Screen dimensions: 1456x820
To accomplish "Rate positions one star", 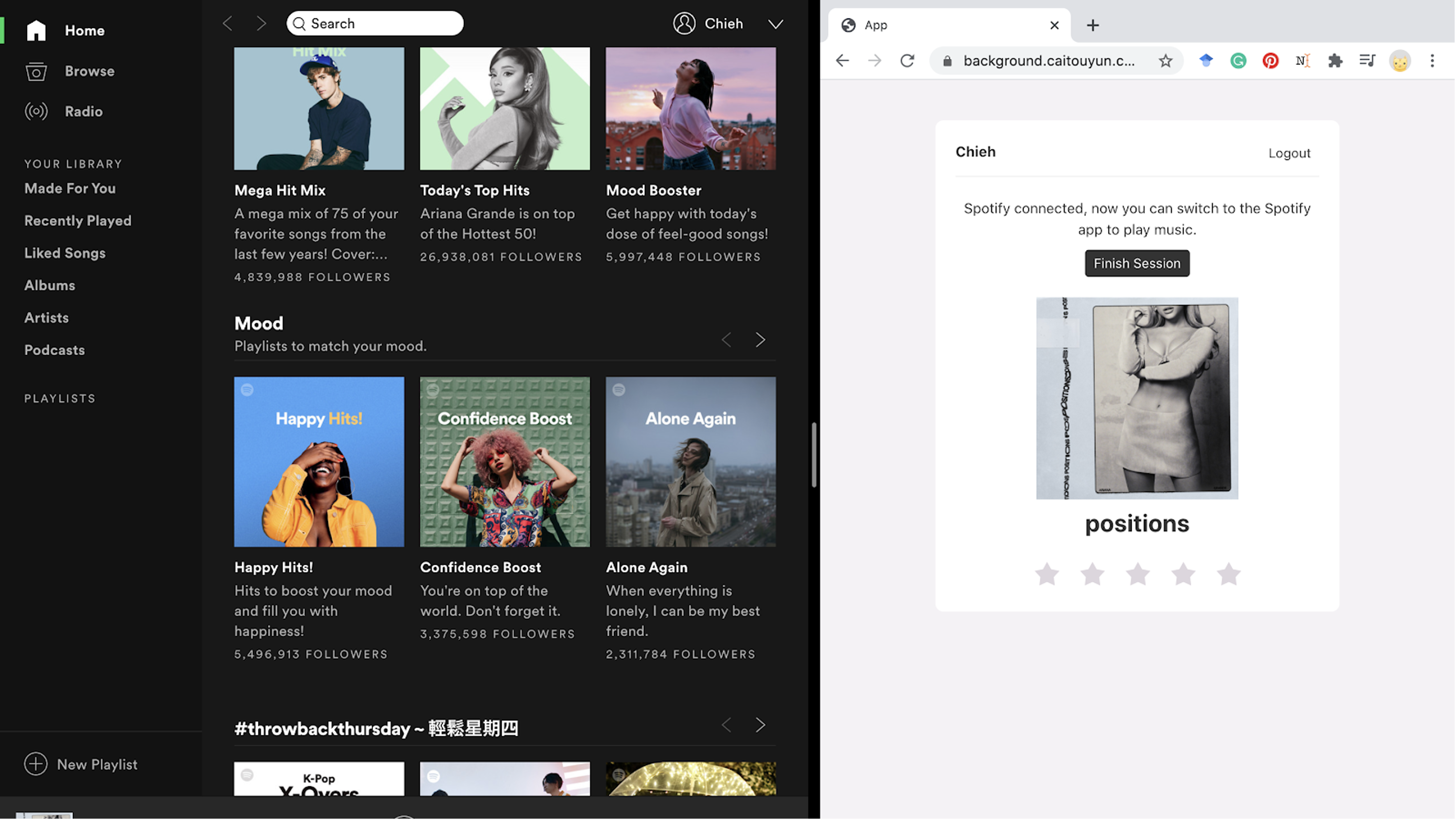I will [x=1047, y=574].
